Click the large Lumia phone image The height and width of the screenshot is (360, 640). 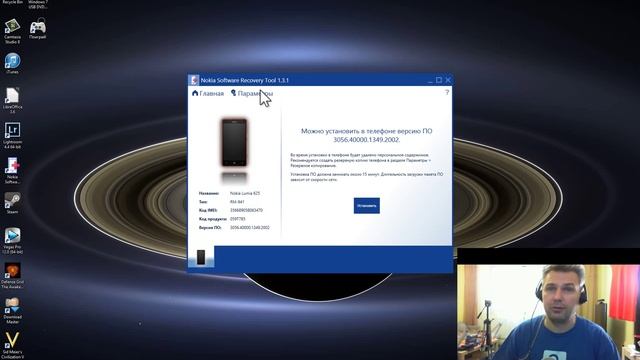point(234,142)
